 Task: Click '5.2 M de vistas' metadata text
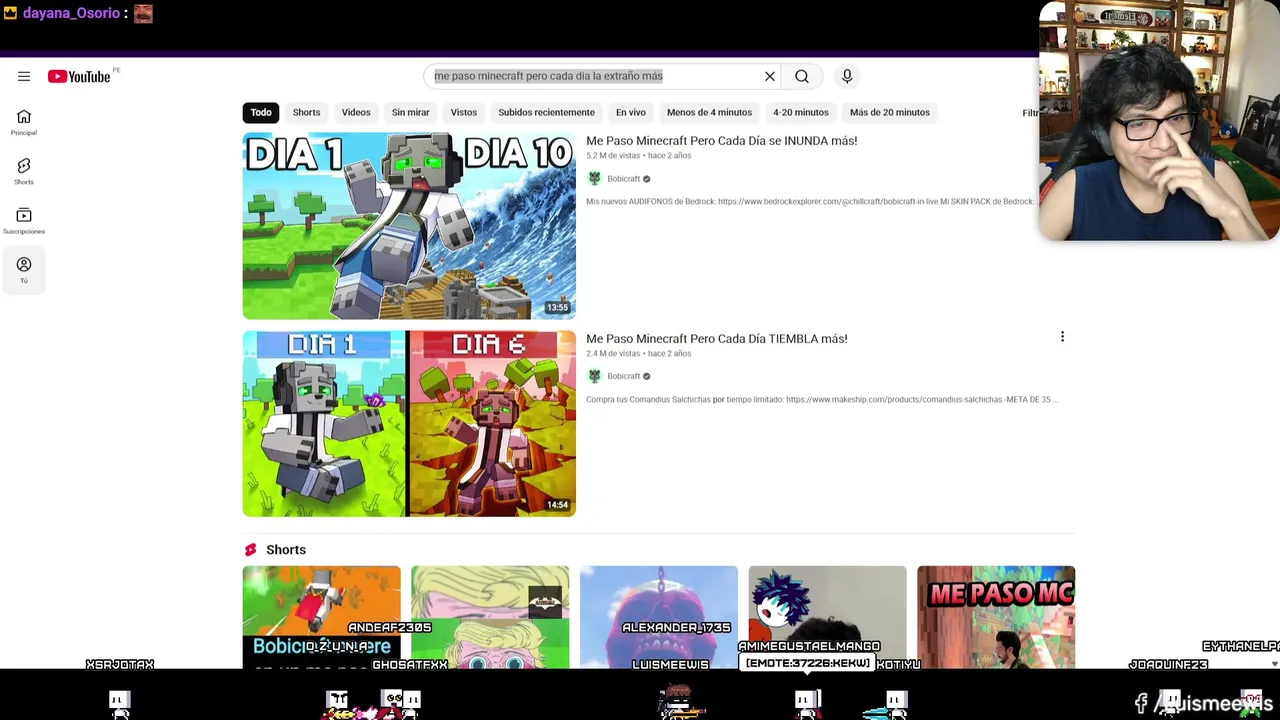pyautogui.click(x=613, y=156)
